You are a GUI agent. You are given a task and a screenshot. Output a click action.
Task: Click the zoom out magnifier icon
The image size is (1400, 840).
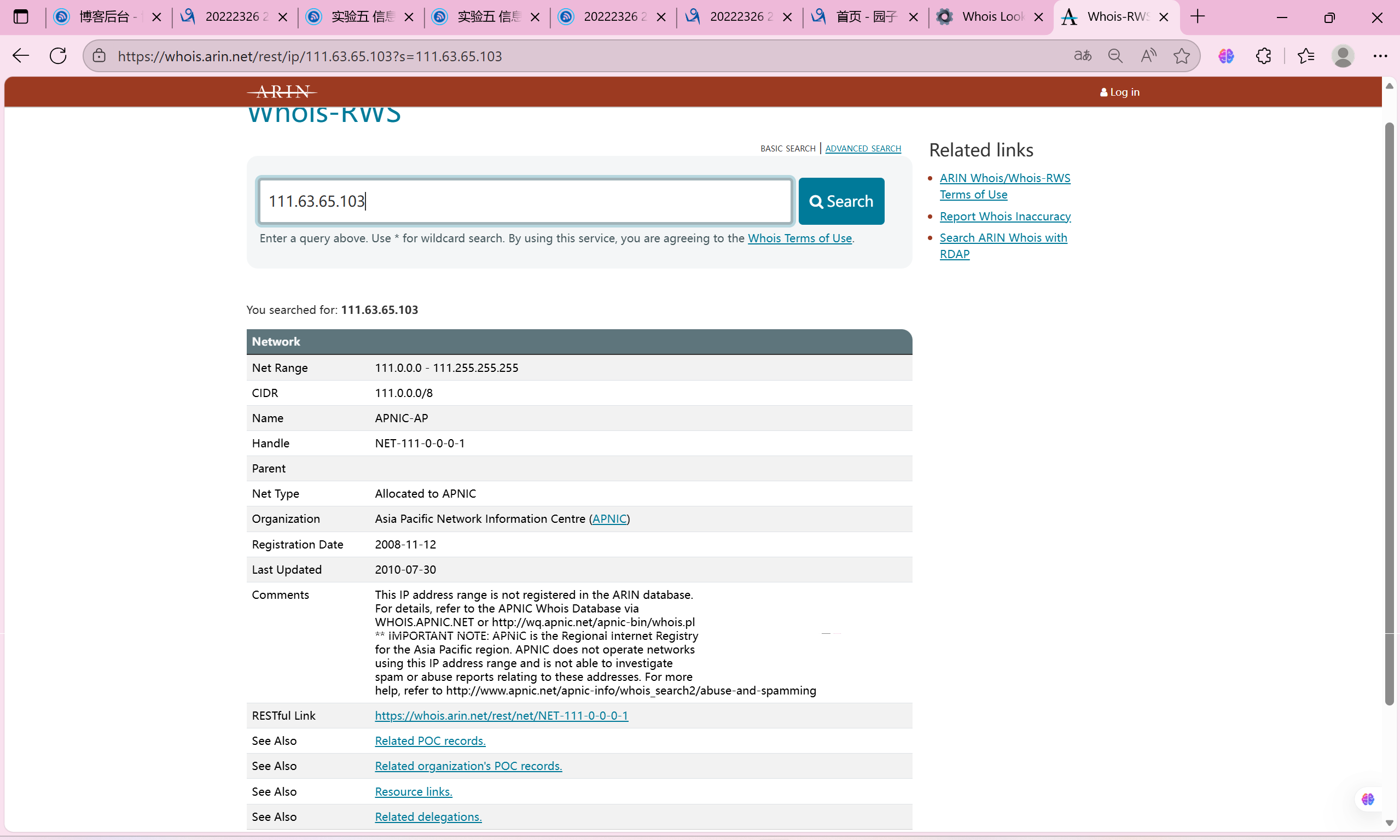click(1116, 55)
